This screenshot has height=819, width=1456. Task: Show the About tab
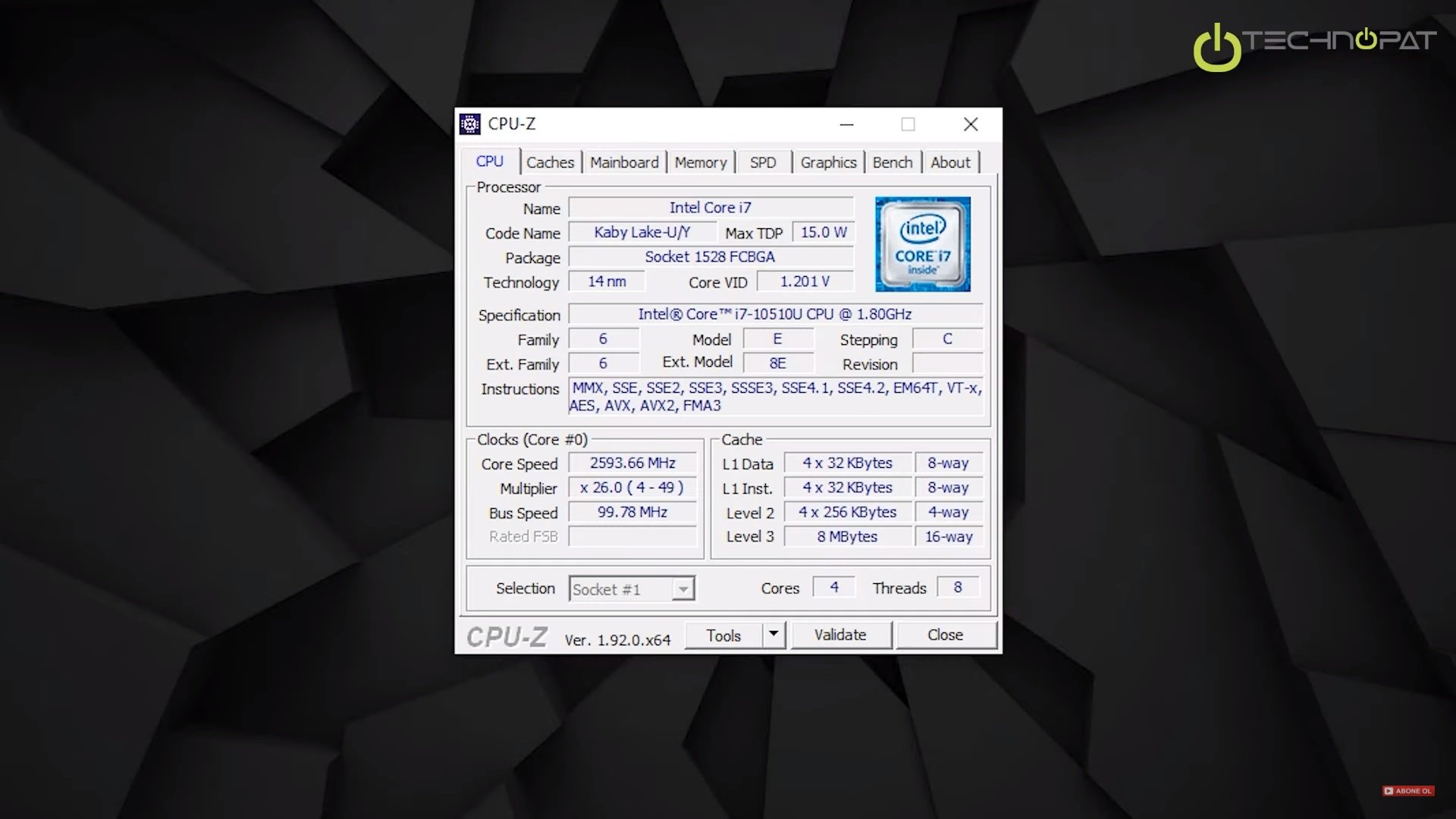point(949,162)
